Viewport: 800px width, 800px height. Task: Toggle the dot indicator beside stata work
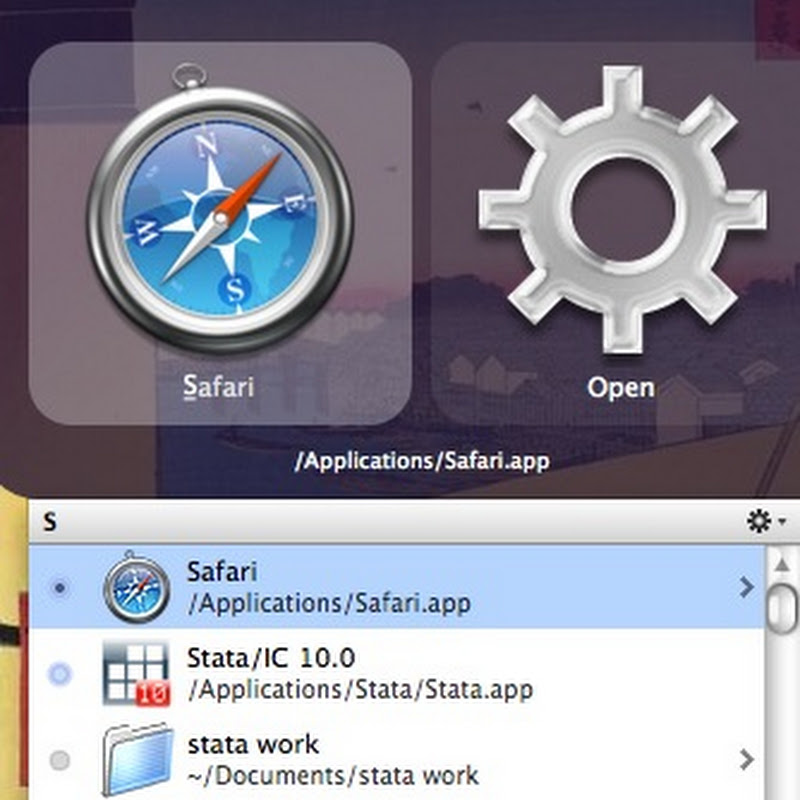point(60,761)
